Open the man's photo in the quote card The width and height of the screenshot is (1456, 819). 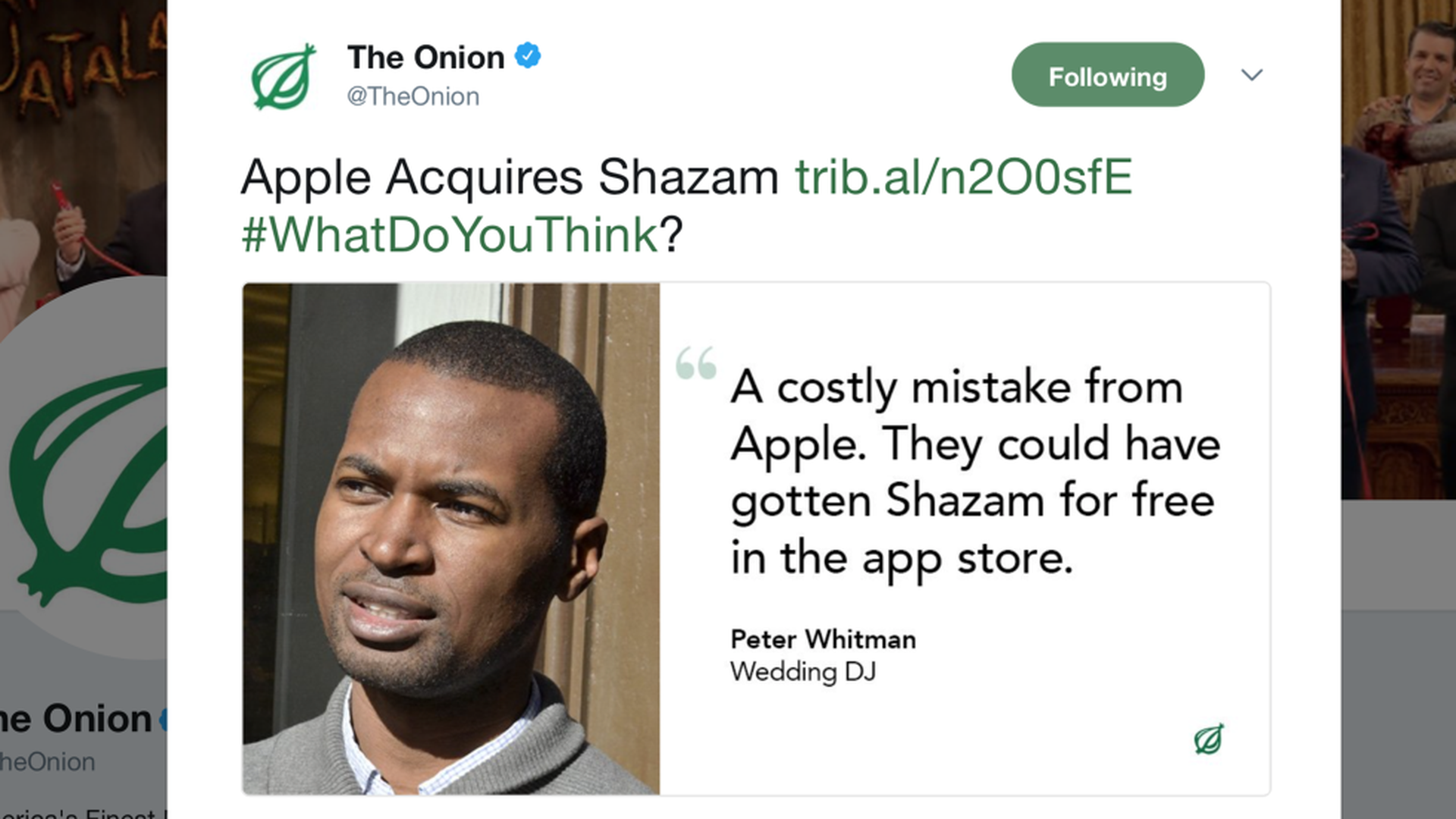click(x=451, y=538)
